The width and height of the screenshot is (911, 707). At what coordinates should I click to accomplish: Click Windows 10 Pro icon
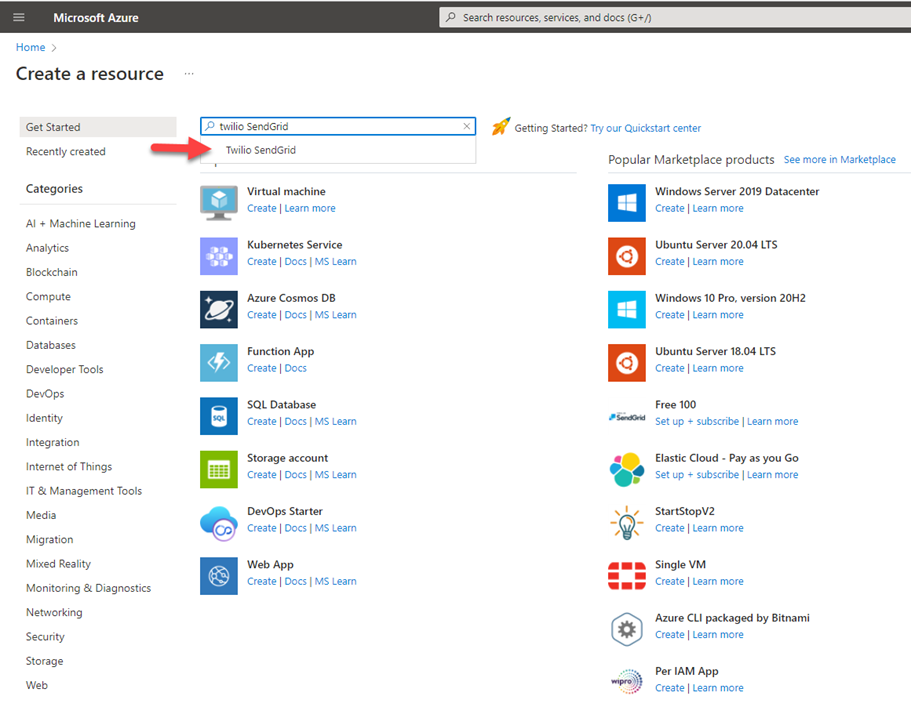pyautogui.click(x=626, y=309)
